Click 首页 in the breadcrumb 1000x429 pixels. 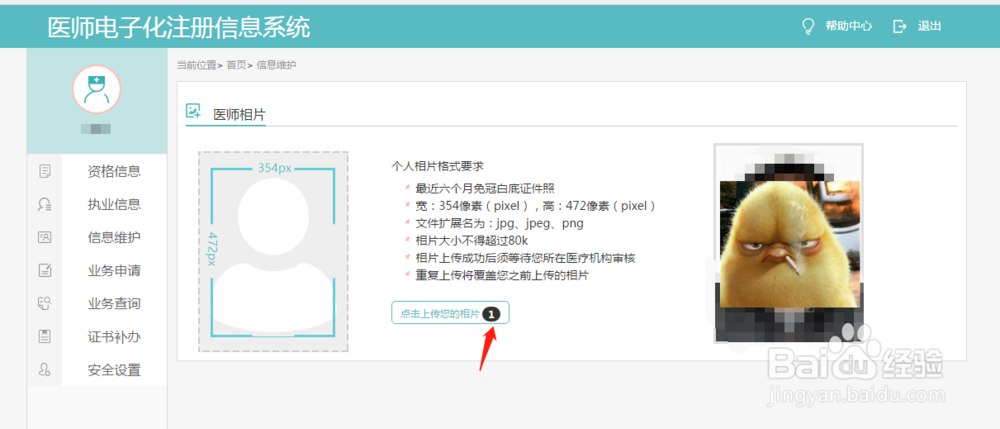(x=236, y=65)
